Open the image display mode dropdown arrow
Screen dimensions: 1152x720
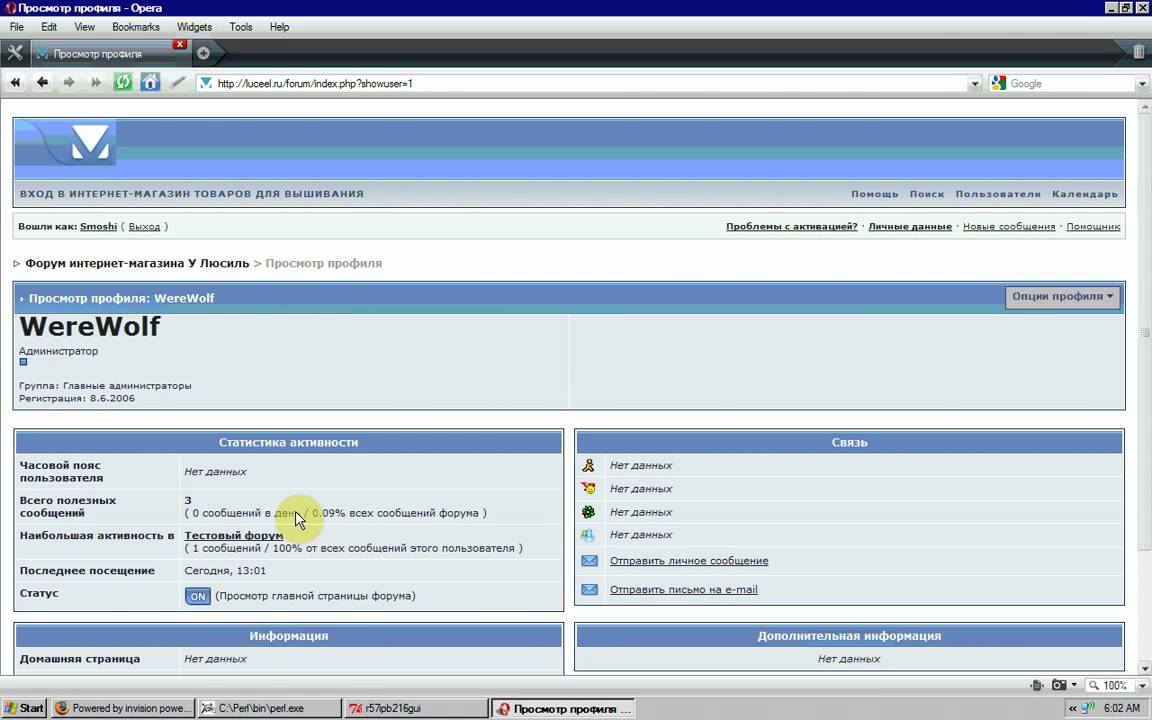(x=1074, y=685)
